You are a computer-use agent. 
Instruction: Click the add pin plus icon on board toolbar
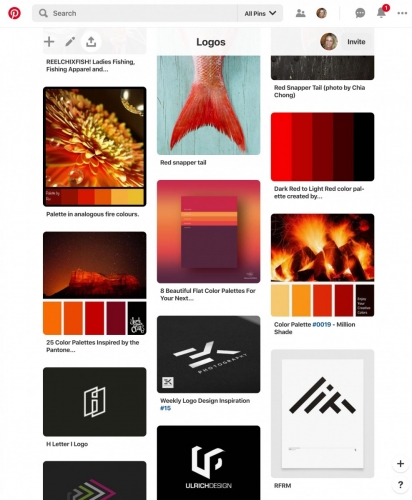(x=49, y=42)
